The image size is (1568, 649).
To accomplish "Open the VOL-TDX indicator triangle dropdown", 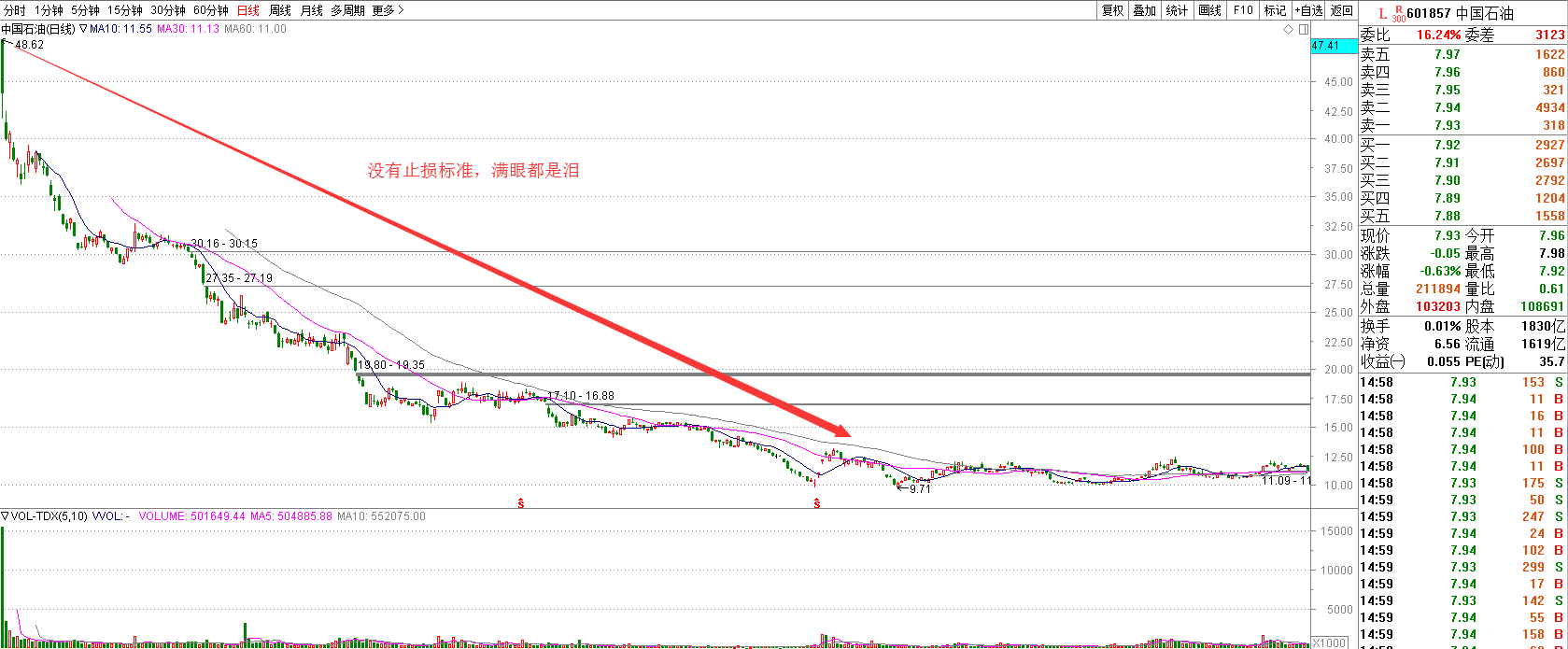I will 5,515.
